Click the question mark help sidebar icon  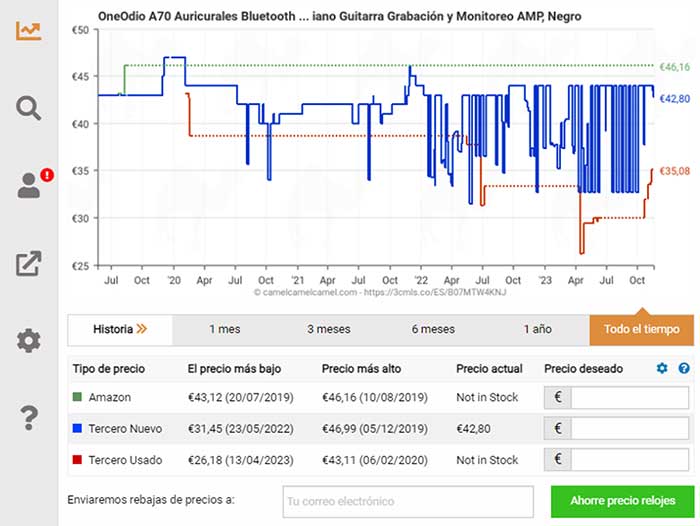click(29, 418)
